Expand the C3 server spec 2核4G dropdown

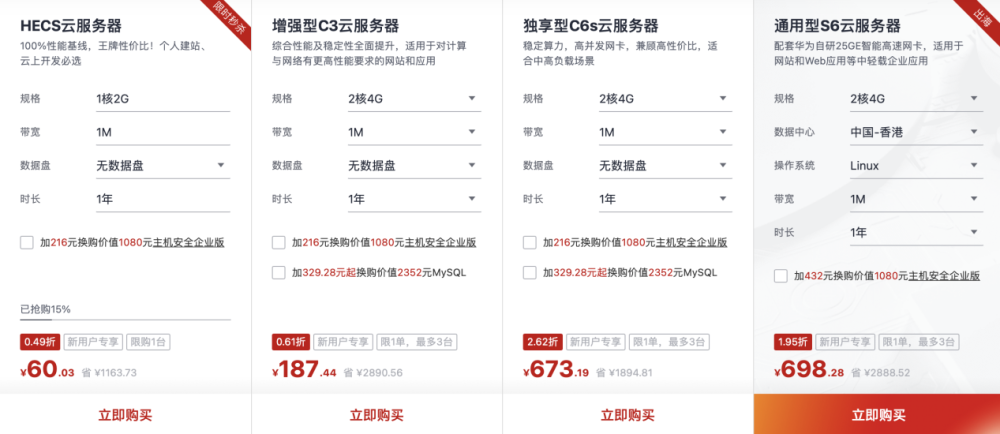pyautogui.click(x=415, y=99)
